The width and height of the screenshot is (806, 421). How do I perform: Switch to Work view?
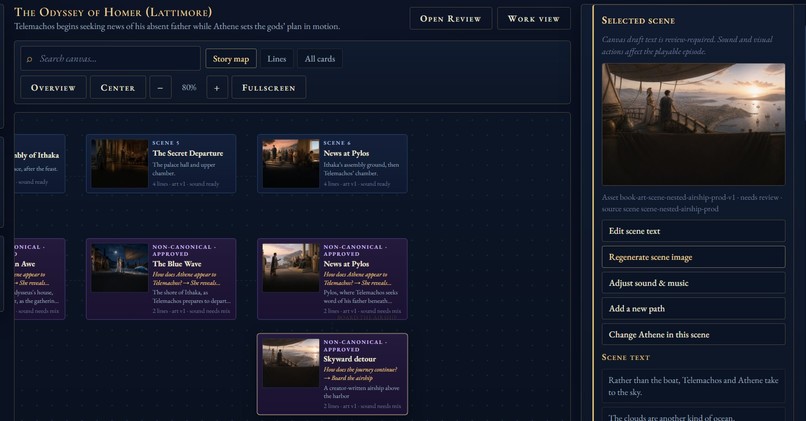click(534, 19)
